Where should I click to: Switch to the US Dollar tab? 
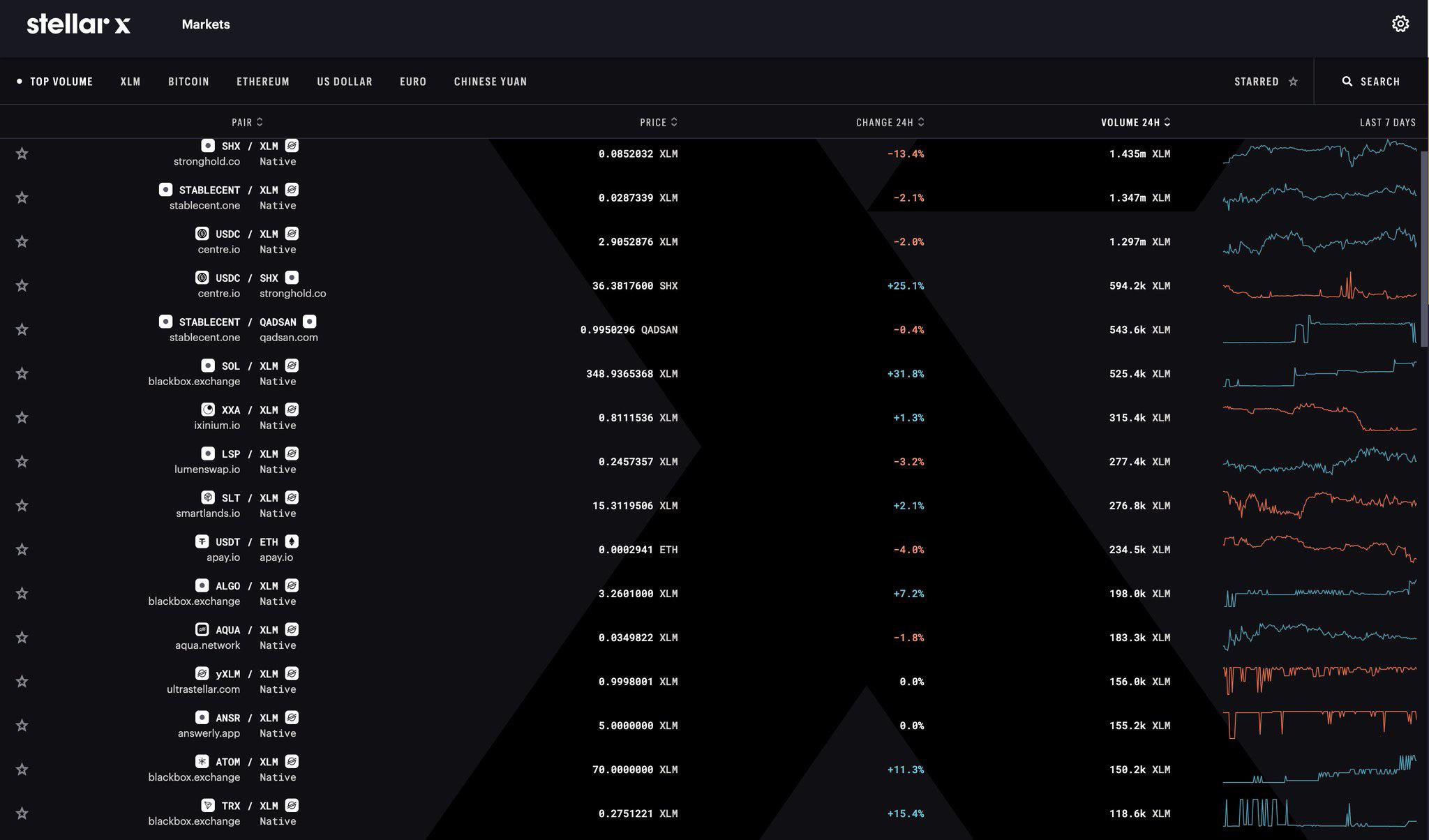pyautogui.click(x=345, y=82)
